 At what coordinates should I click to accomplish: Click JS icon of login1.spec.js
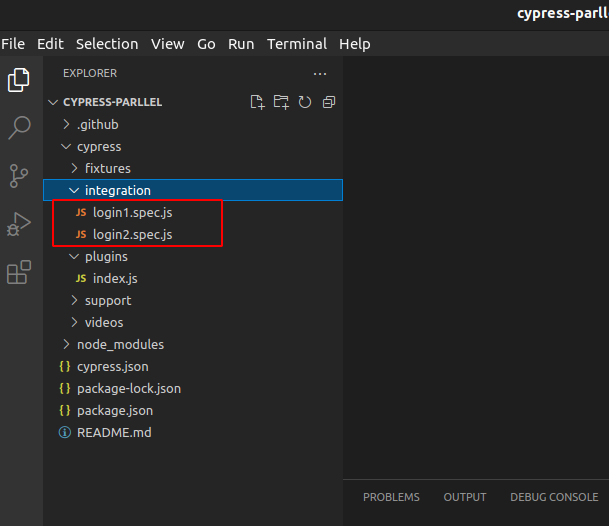(81, 212)
